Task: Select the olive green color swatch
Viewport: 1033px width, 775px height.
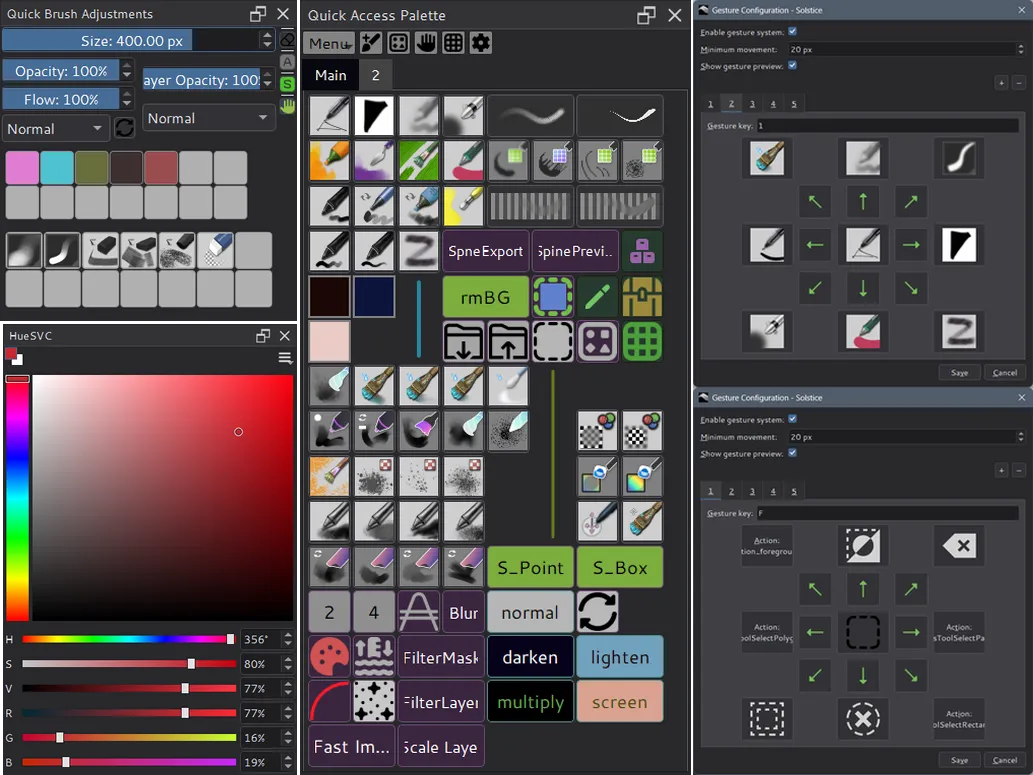Action: click(92, 167)
